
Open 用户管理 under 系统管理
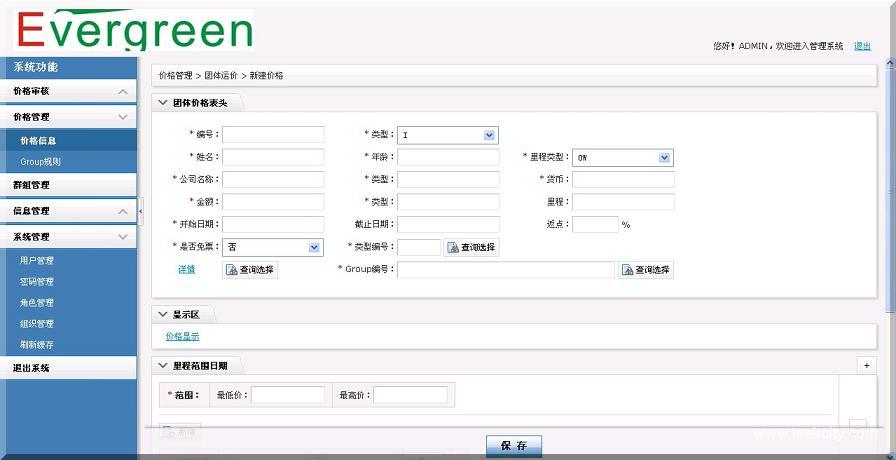pos(37,261)
